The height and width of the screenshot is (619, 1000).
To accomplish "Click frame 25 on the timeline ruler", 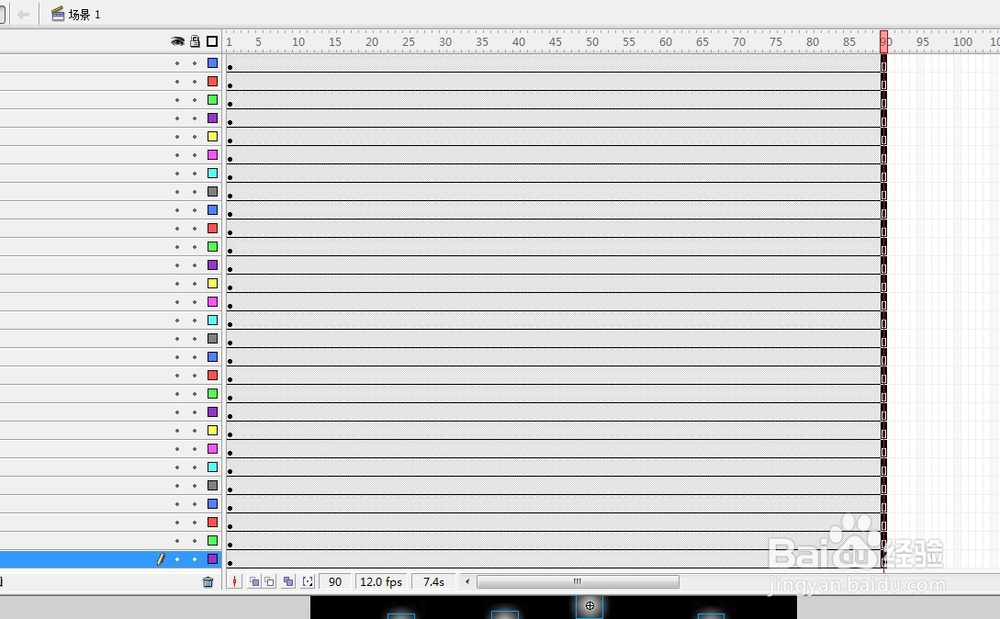I will click(x=408, y=42).
